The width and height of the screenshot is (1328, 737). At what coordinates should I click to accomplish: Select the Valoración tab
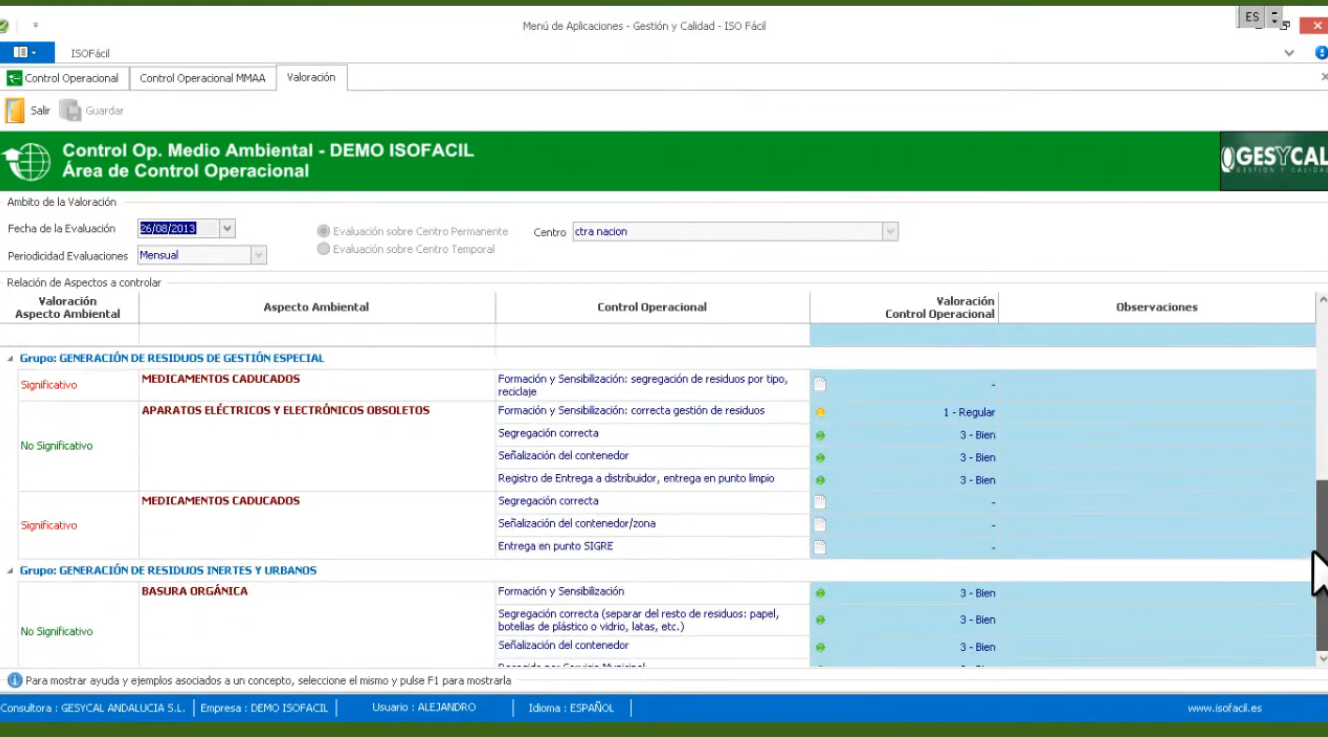[x=311, y=77]
